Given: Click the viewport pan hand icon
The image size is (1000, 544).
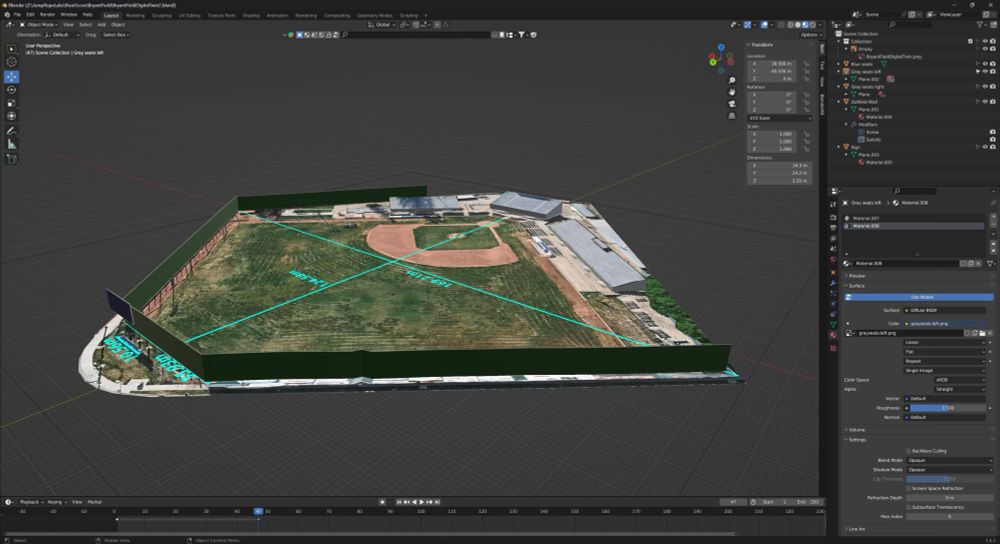Looking at the screenshot, I should 732,92.
